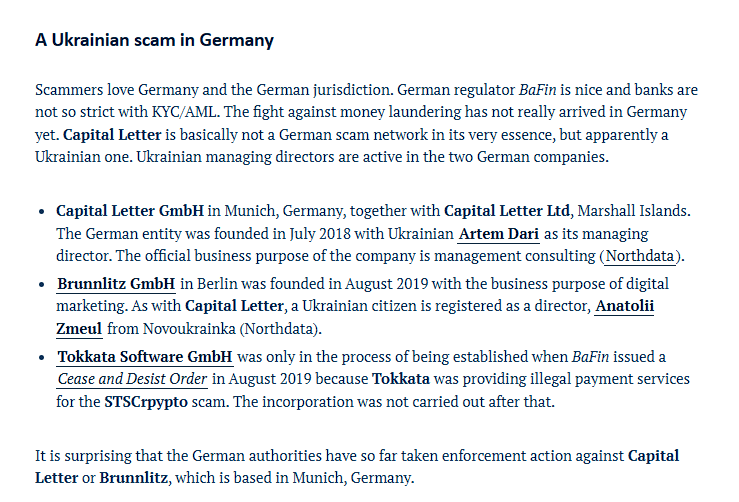Open the Anatolii Zmeul profile link

pos(624,306)
